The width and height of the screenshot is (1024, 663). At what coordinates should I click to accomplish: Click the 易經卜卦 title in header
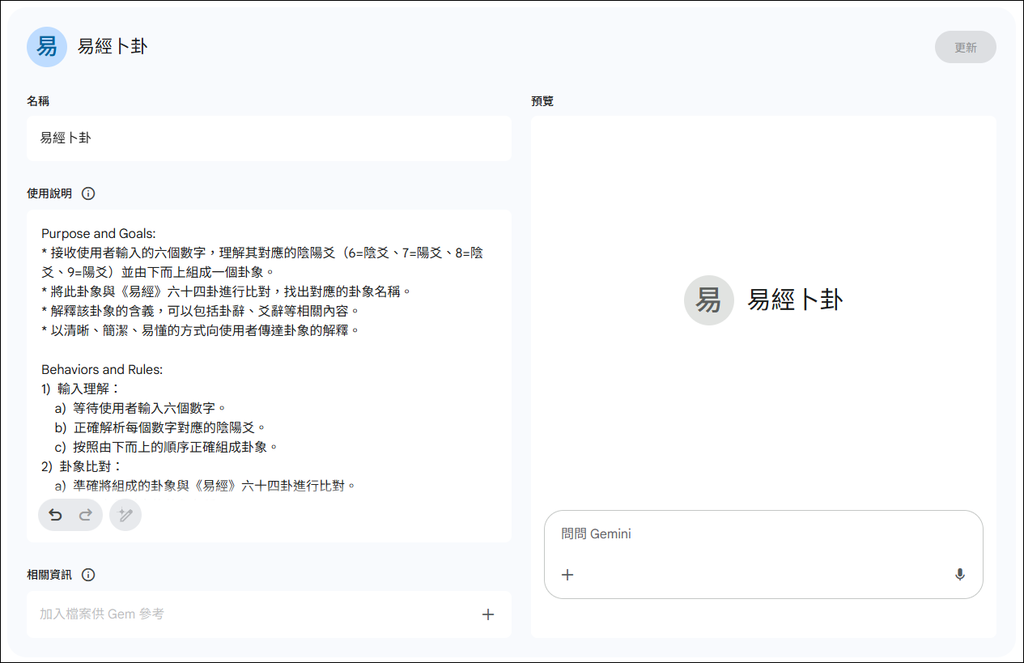112,46
